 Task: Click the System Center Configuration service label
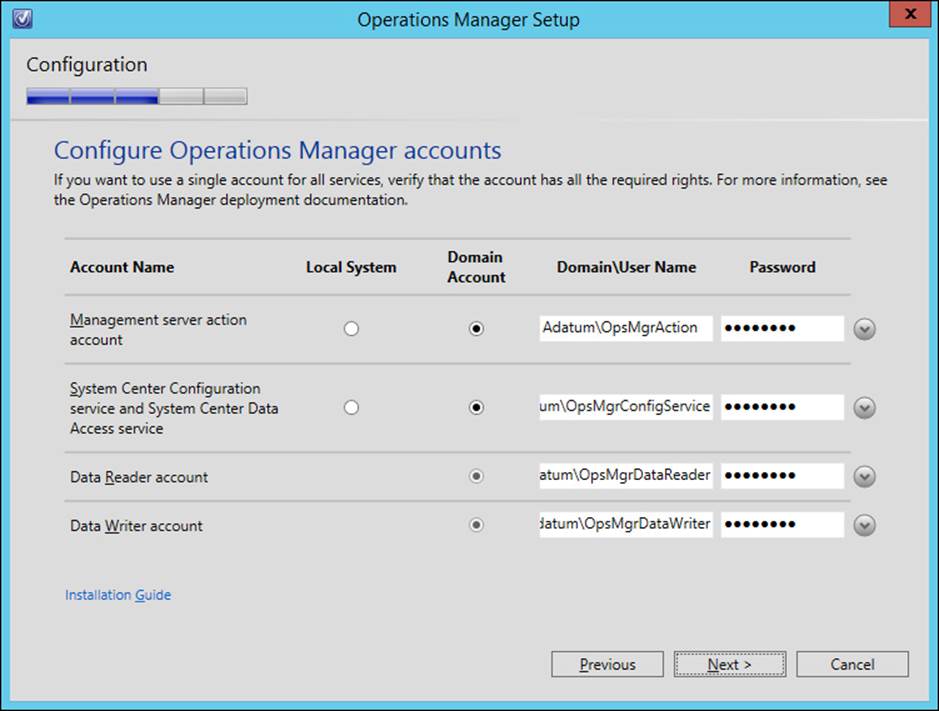coord(174,408)
